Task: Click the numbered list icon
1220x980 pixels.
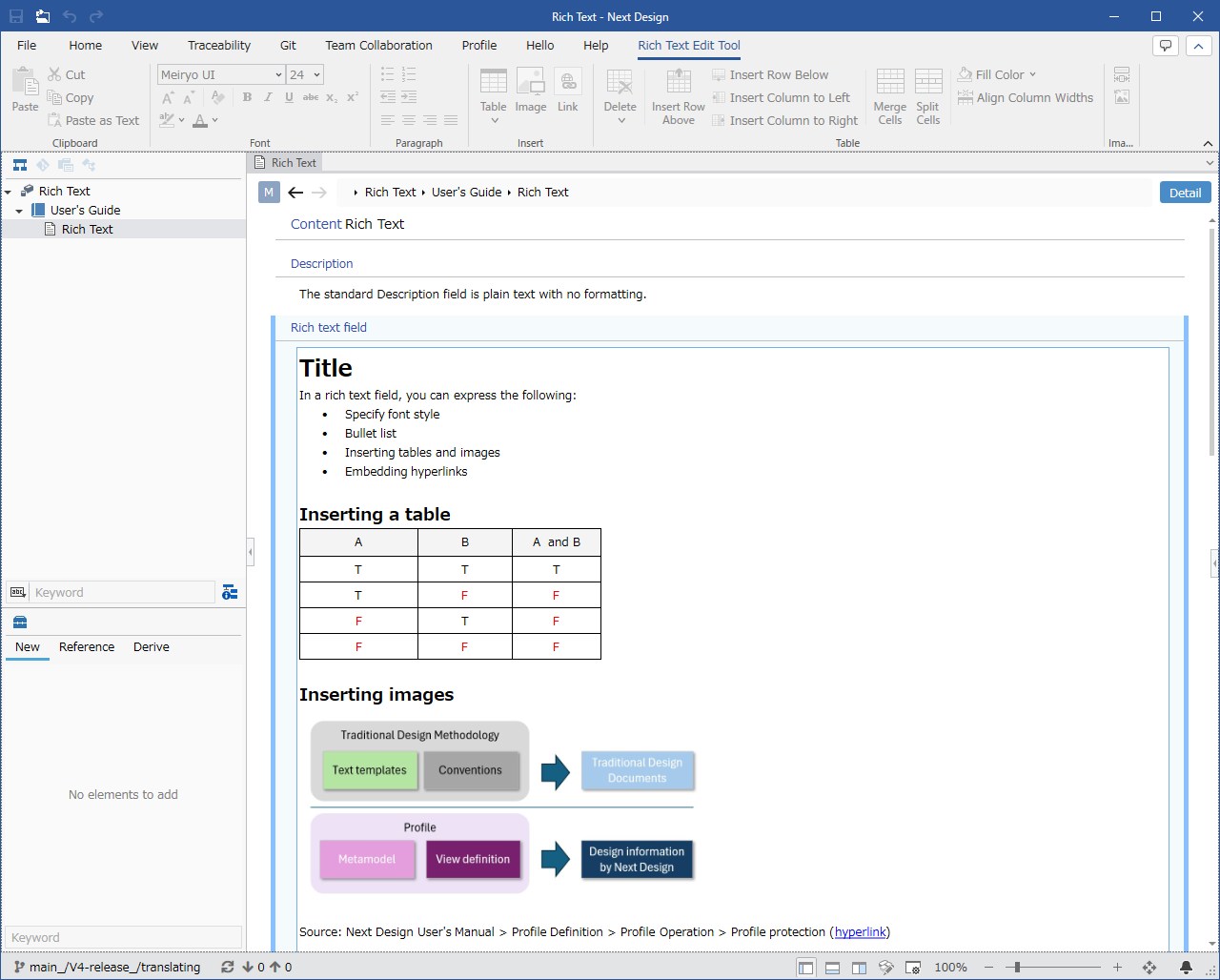Action: 409,74
